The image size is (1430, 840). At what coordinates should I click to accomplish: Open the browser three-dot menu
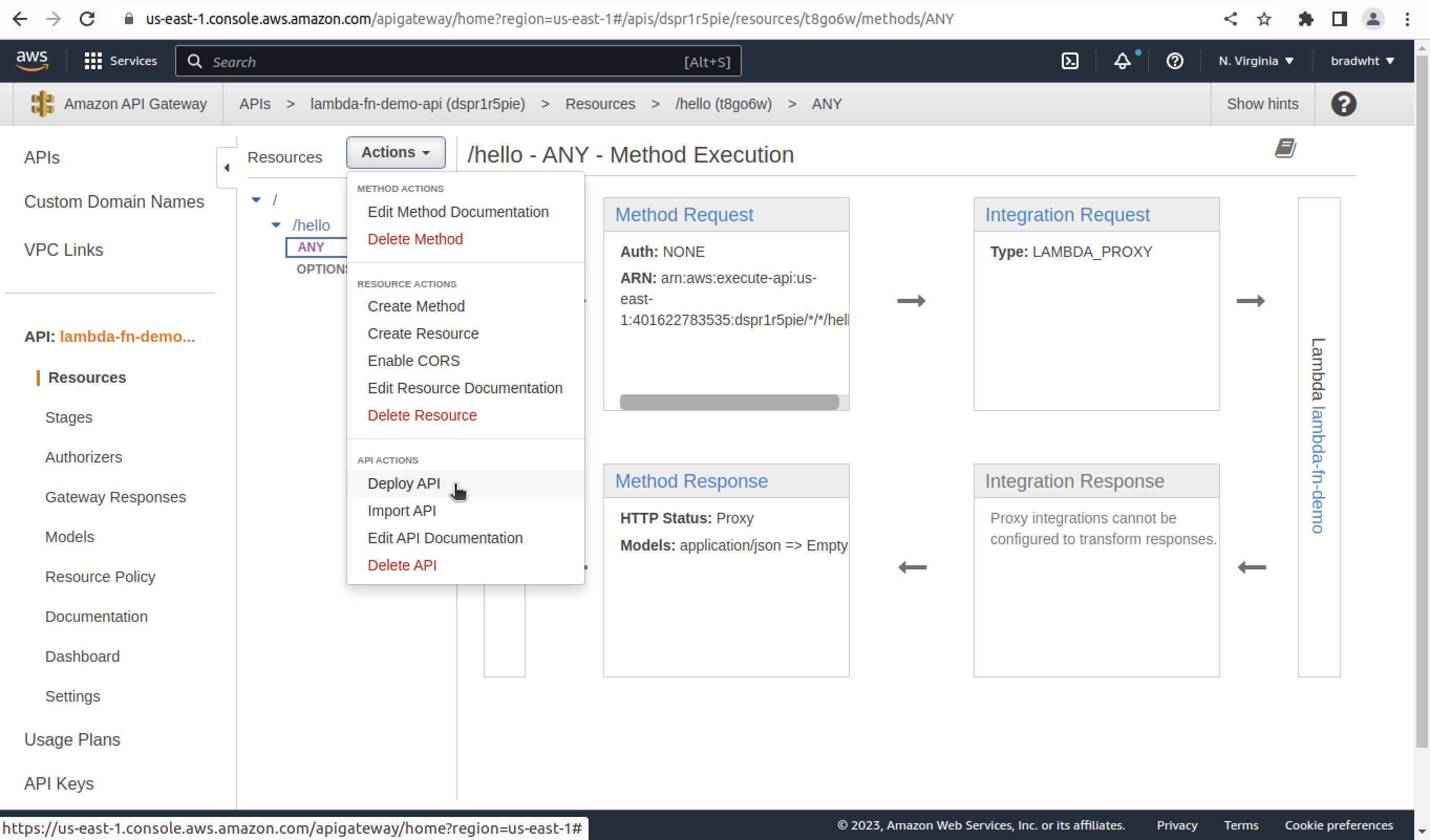click(x=1407, y=19)
